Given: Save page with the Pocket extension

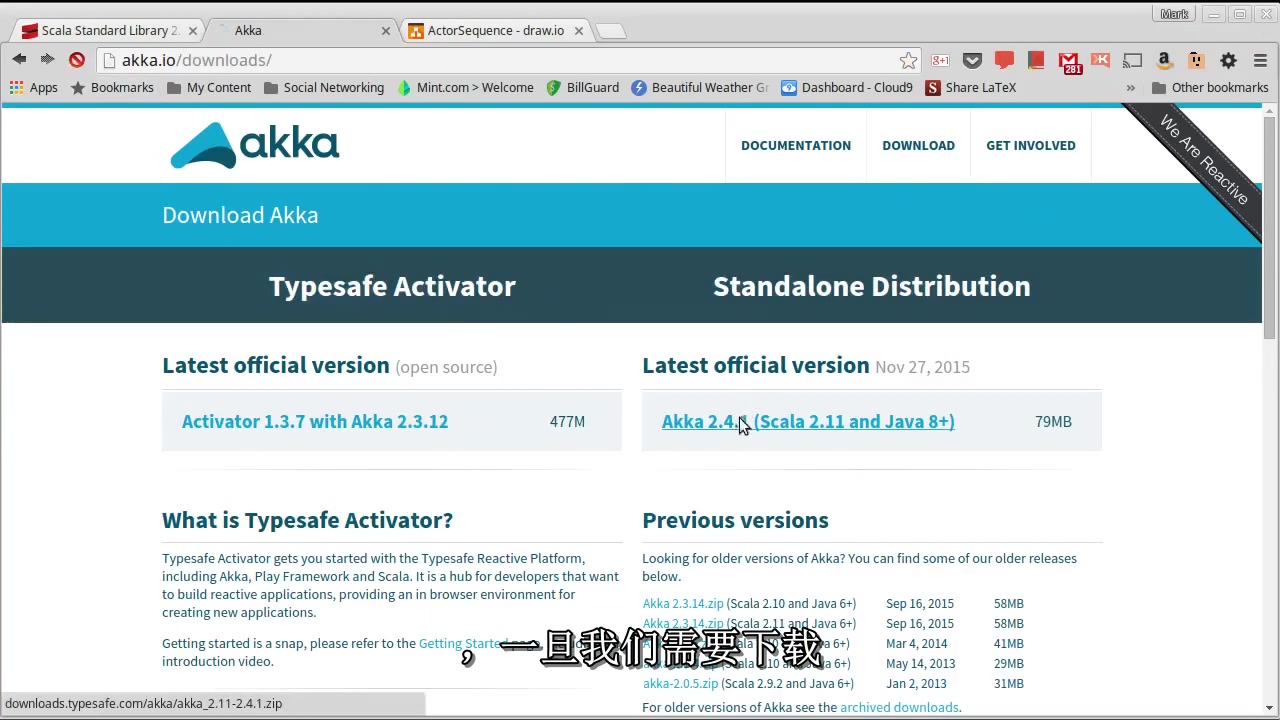Looking at the screenshot, I should tap(972, 61).
